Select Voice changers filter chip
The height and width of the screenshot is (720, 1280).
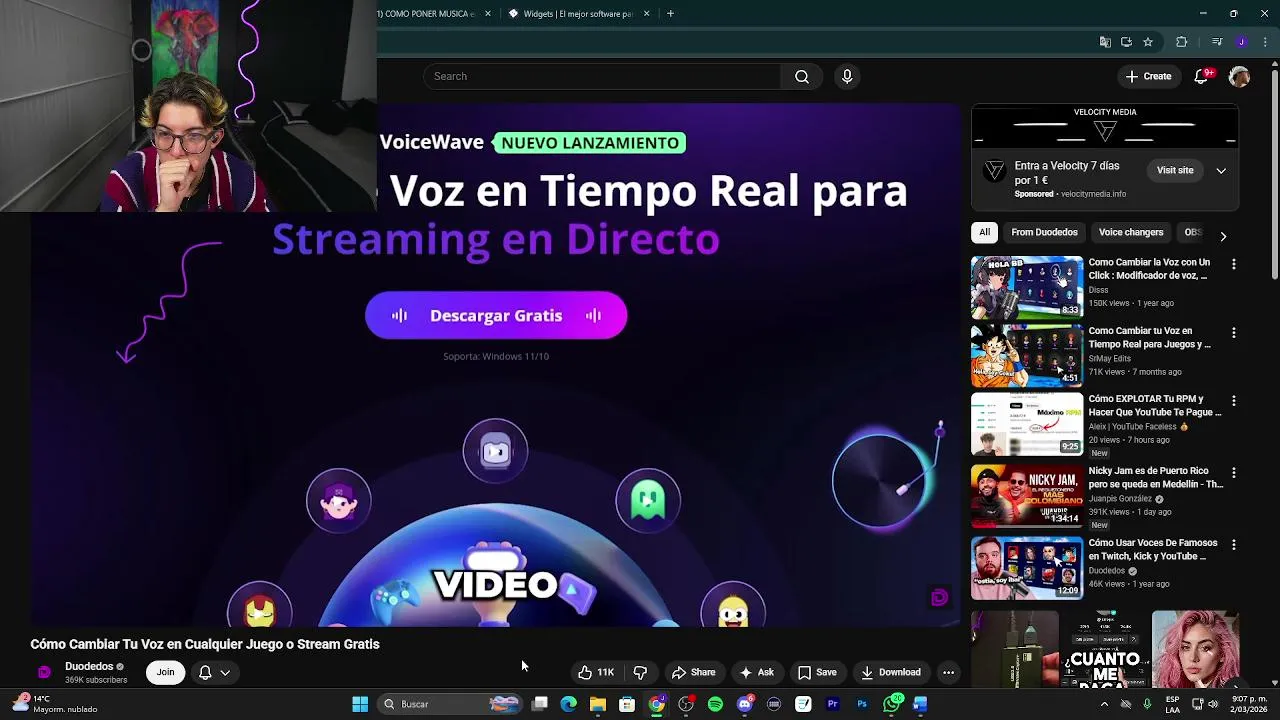click(x=1131, y=232)
